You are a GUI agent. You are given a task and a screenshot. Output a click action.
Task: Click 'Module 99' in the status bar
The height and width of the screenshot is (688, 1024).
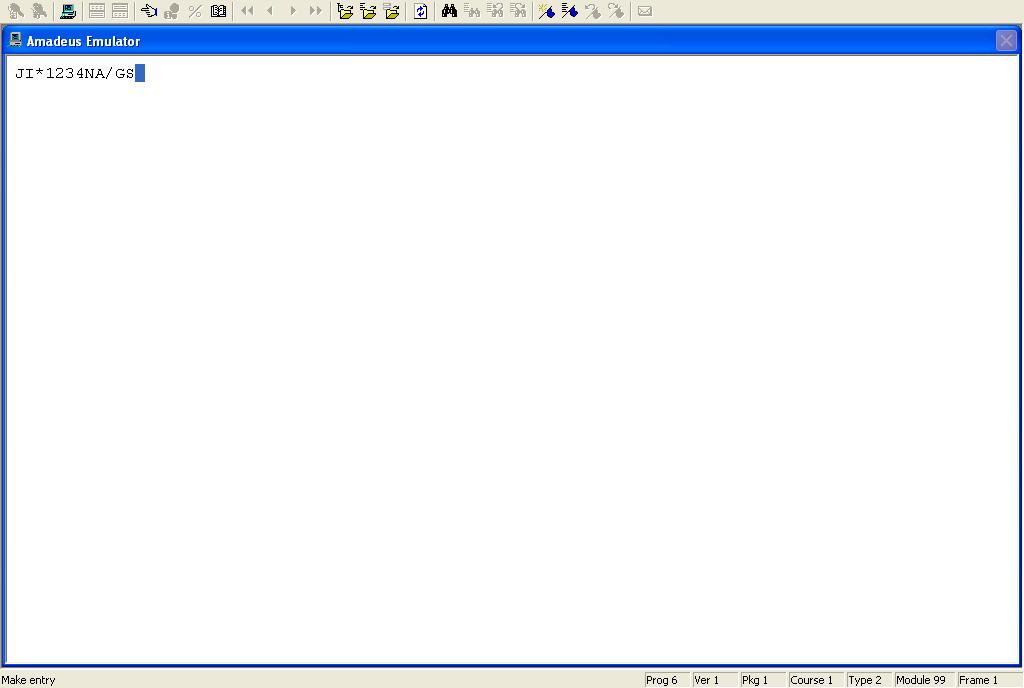click(921, 680)
